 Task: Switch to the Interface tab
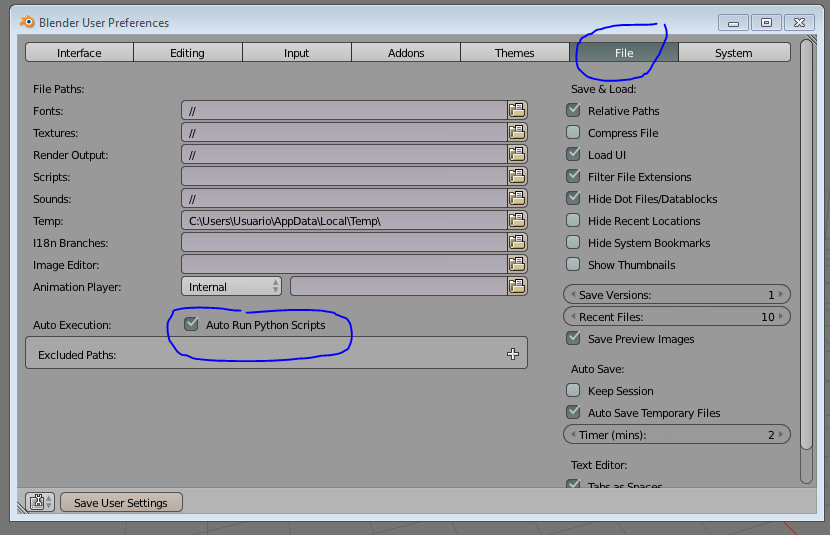tap(79, 52)
